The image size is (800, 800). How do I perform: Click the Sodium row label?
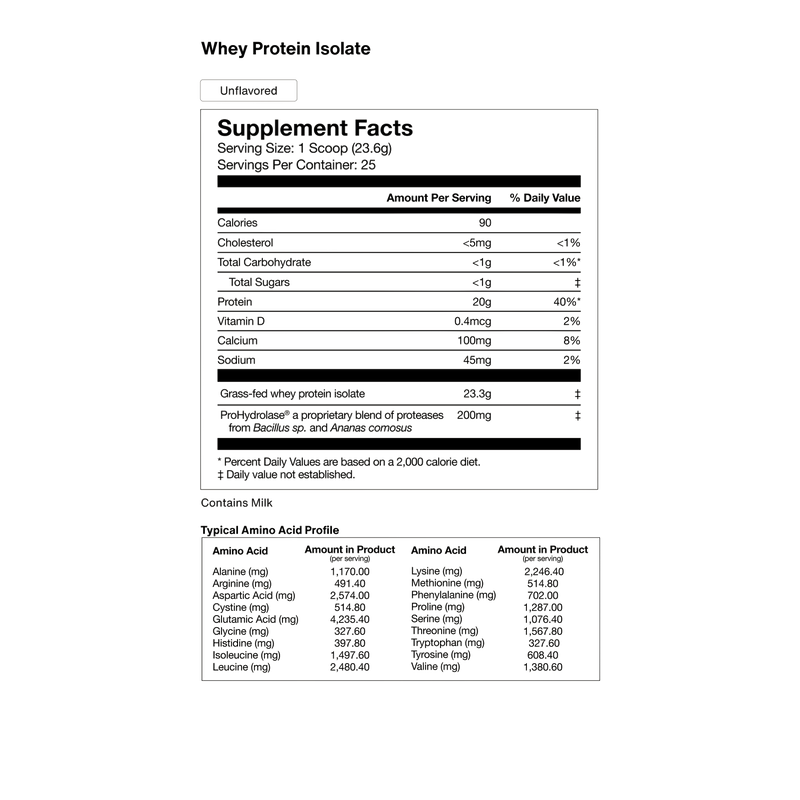(236, 360)
